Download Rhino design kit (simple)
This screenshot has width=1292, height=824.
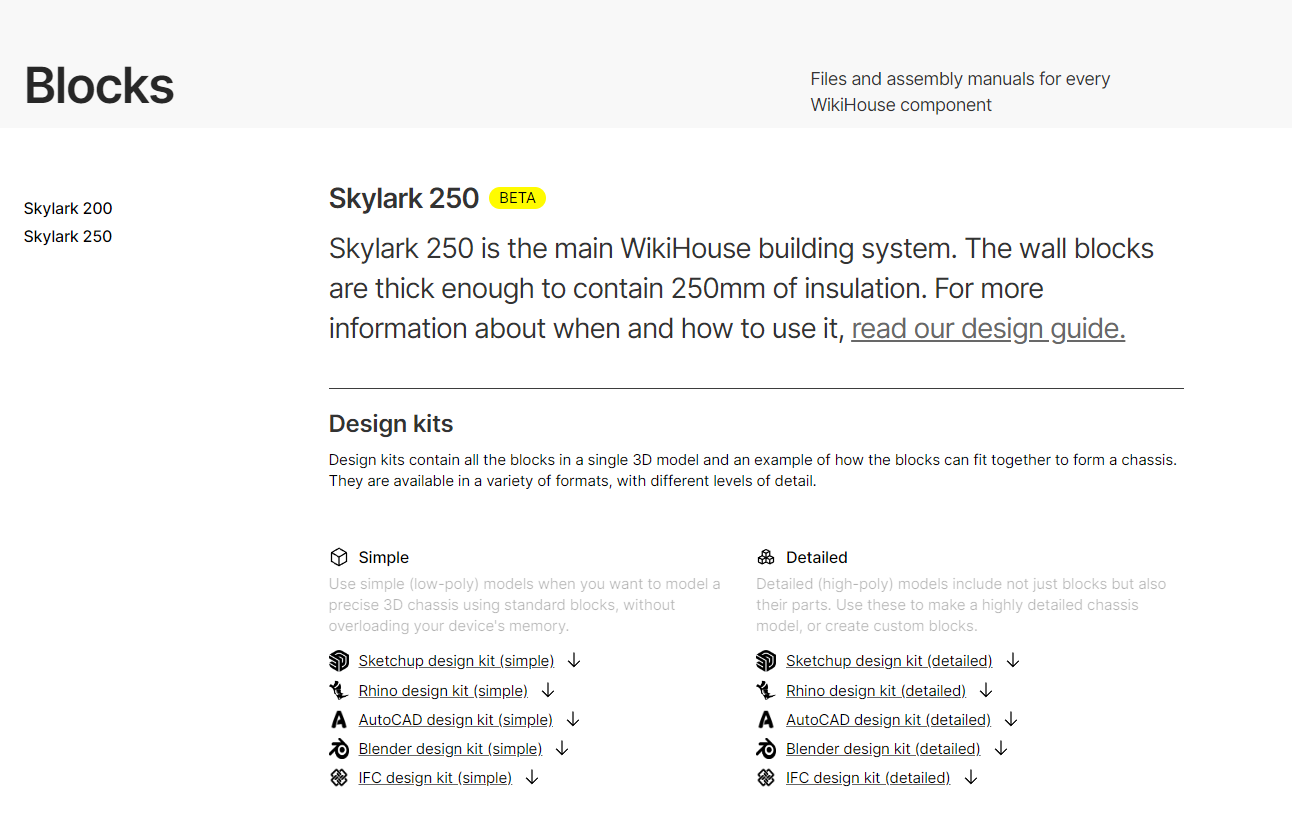[x=443, y=690]
